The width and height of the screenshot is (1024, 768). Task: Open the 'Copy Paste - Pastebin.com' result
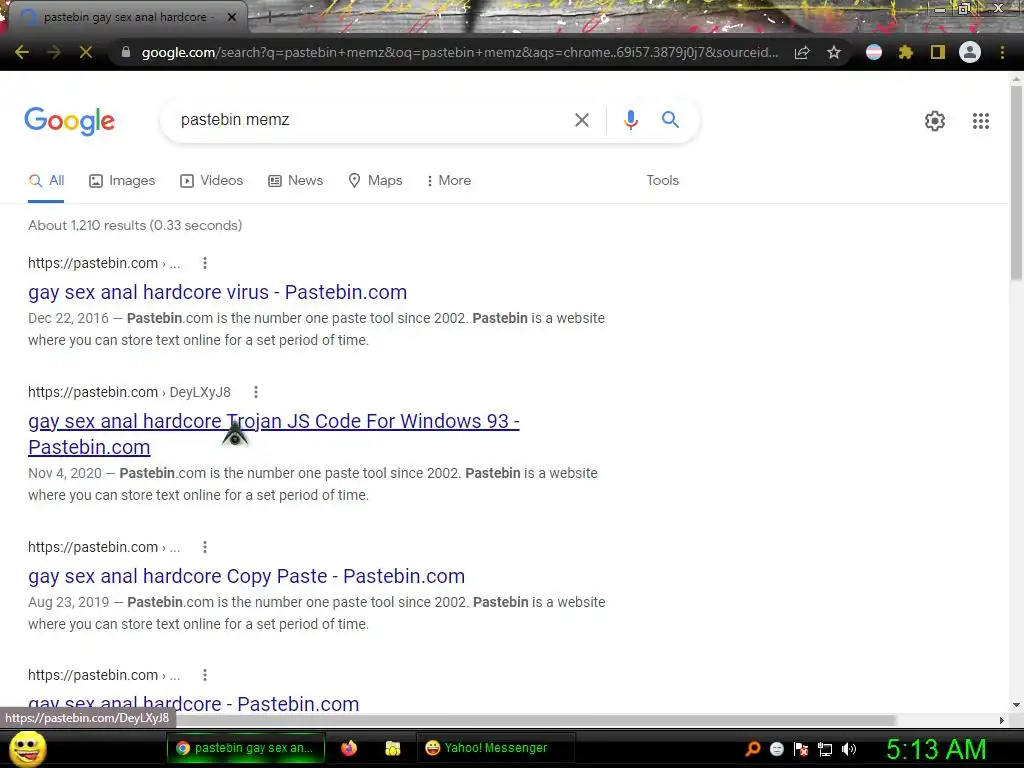[x=246, y=577]
